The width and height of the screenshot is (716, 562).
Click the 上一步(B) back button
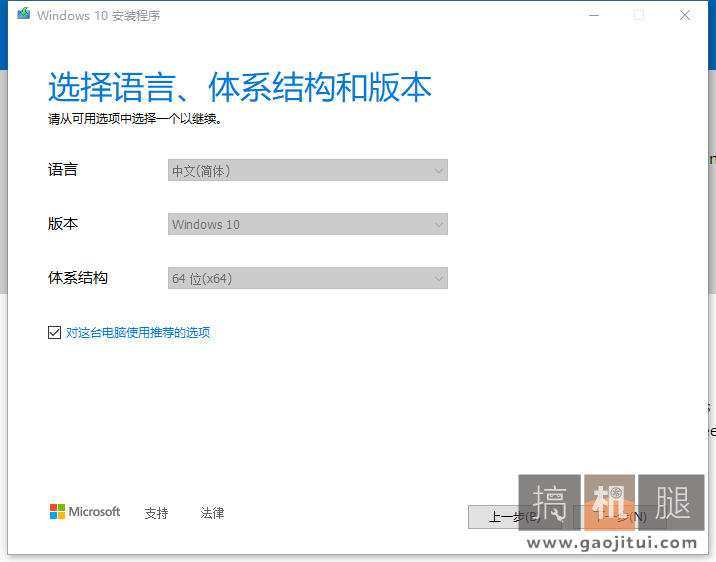(x=514, y=517)
